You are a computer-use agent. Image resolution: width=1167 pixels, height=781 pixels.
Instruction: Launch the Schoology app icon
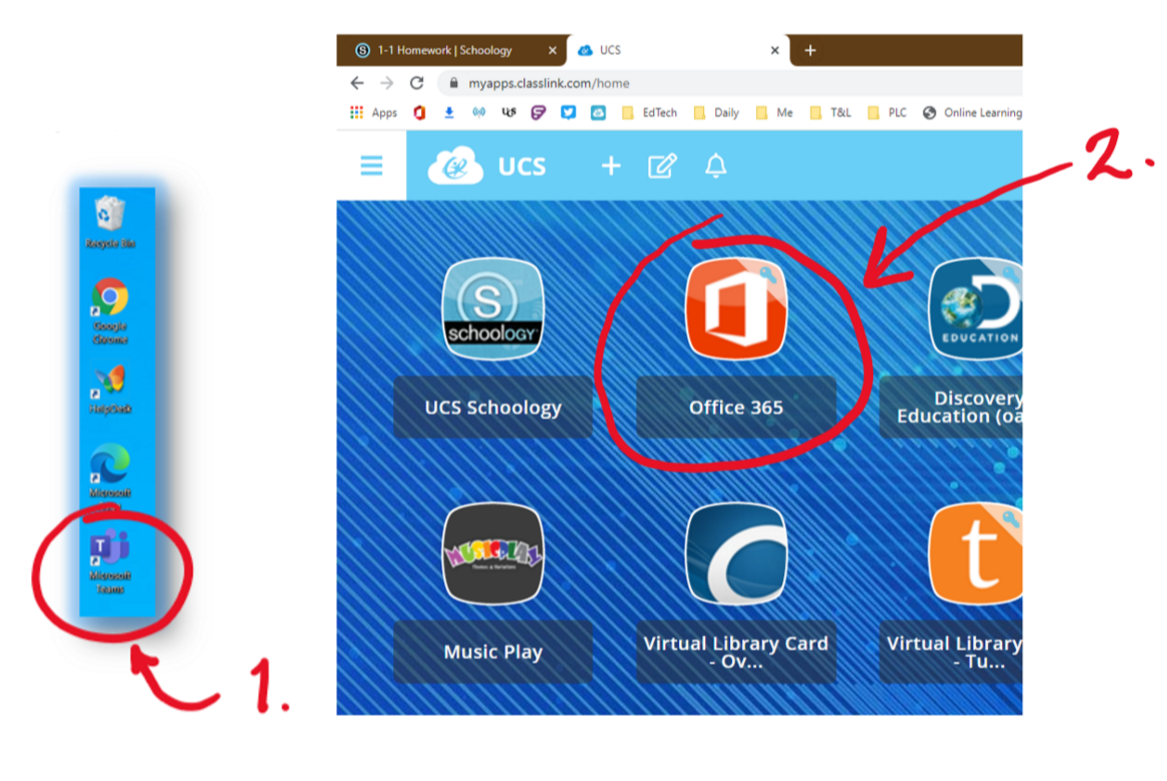pyautogui.click(x=492, y=309)
